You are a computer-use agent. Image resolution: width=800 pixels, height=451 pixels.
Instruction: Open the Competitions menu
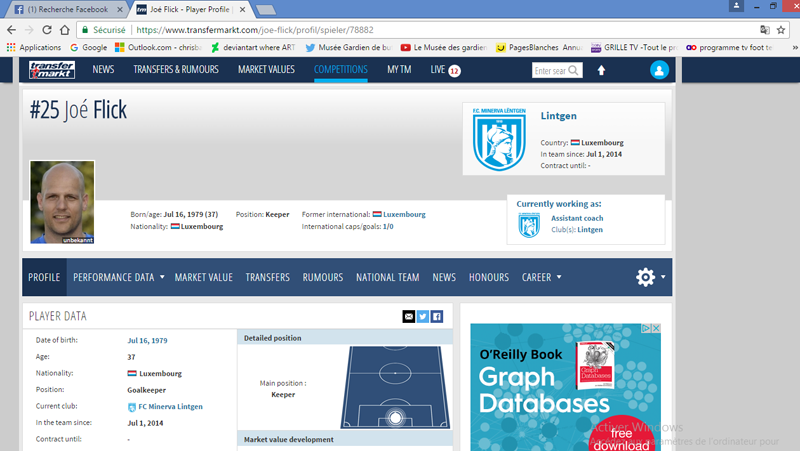tap(340, 69)
